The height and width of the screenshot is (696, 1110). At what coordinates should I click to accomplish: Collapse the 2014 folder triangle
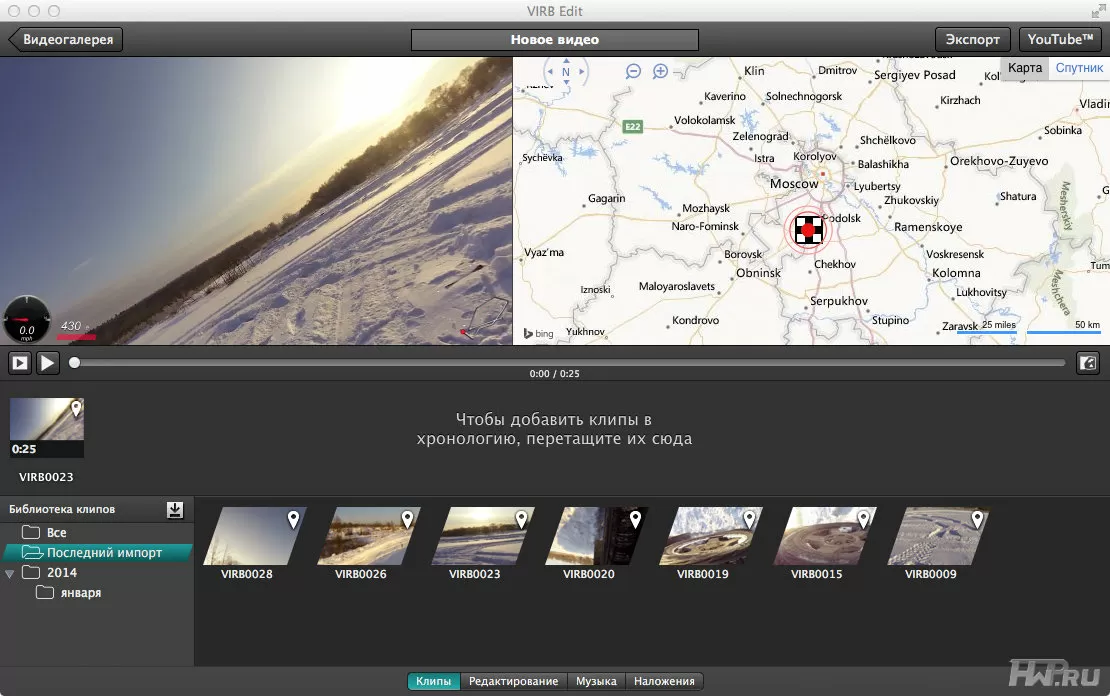point(9,574)
